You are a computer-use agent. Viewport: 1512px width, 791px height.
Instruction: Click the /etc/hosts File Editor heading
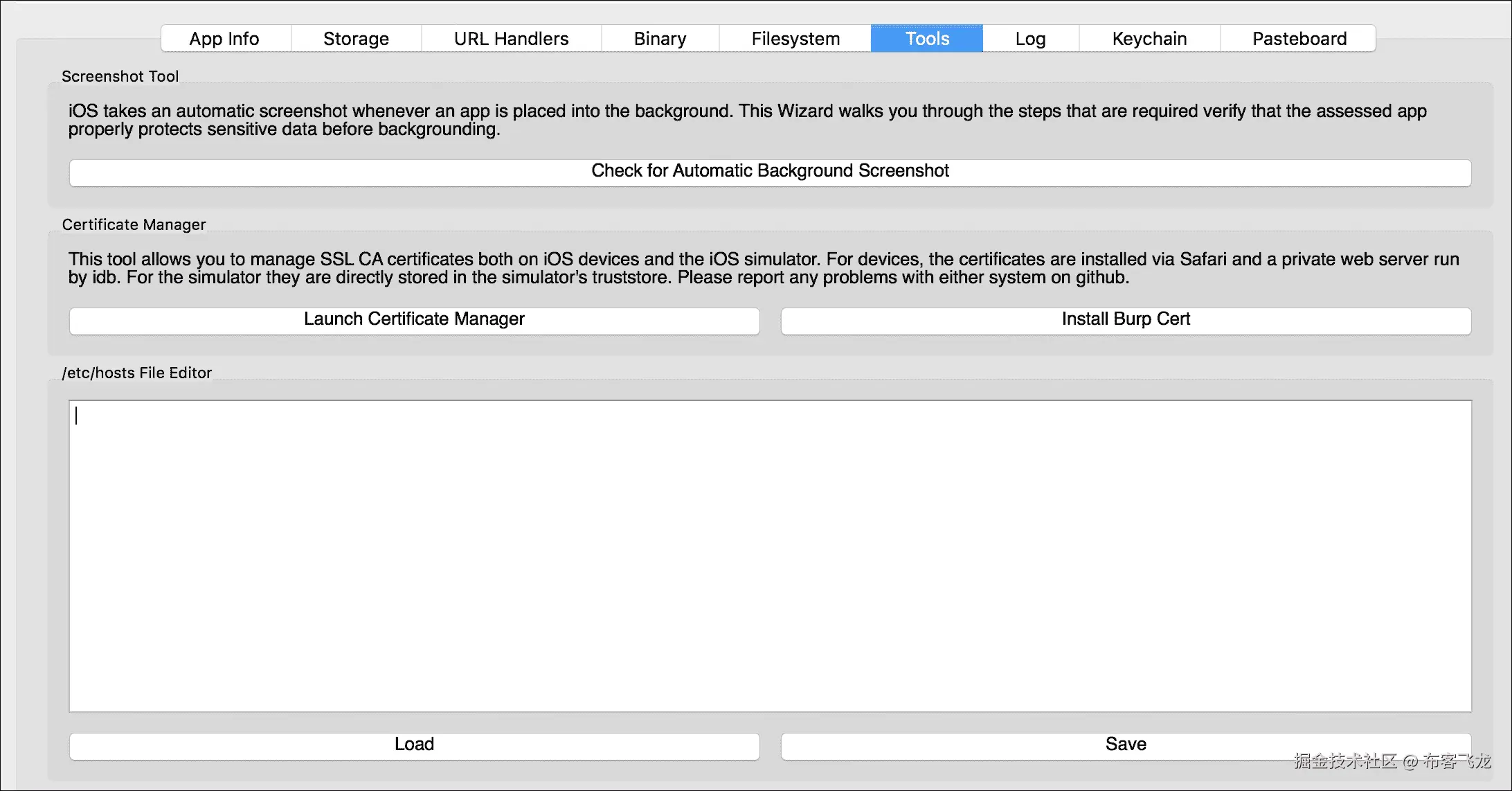(136, 373)
